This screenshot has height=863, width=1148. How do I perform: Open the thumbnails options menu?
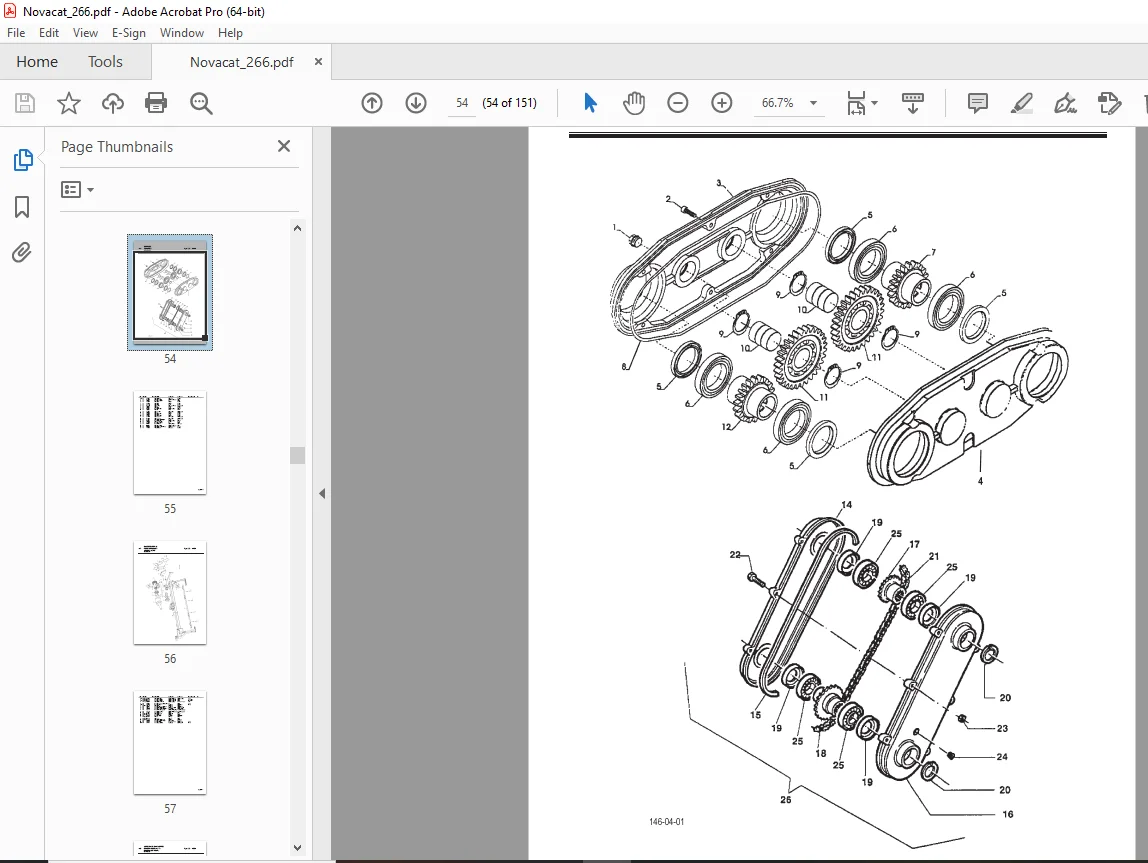78,190
